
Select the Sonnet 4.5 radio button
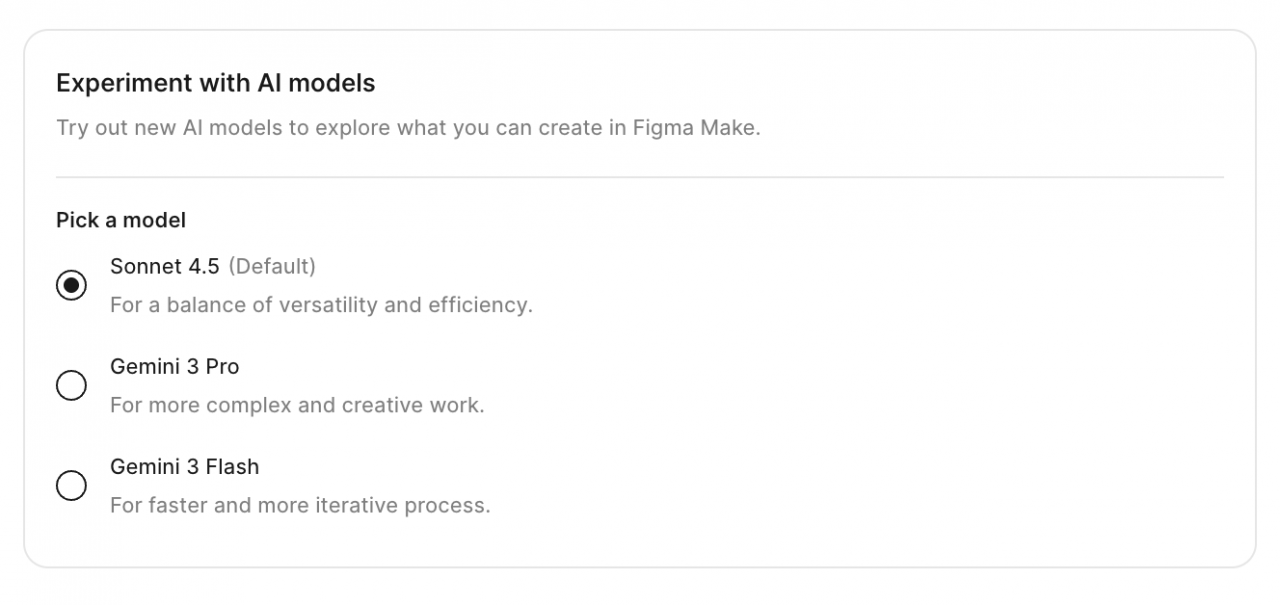(x=71, y=285)
